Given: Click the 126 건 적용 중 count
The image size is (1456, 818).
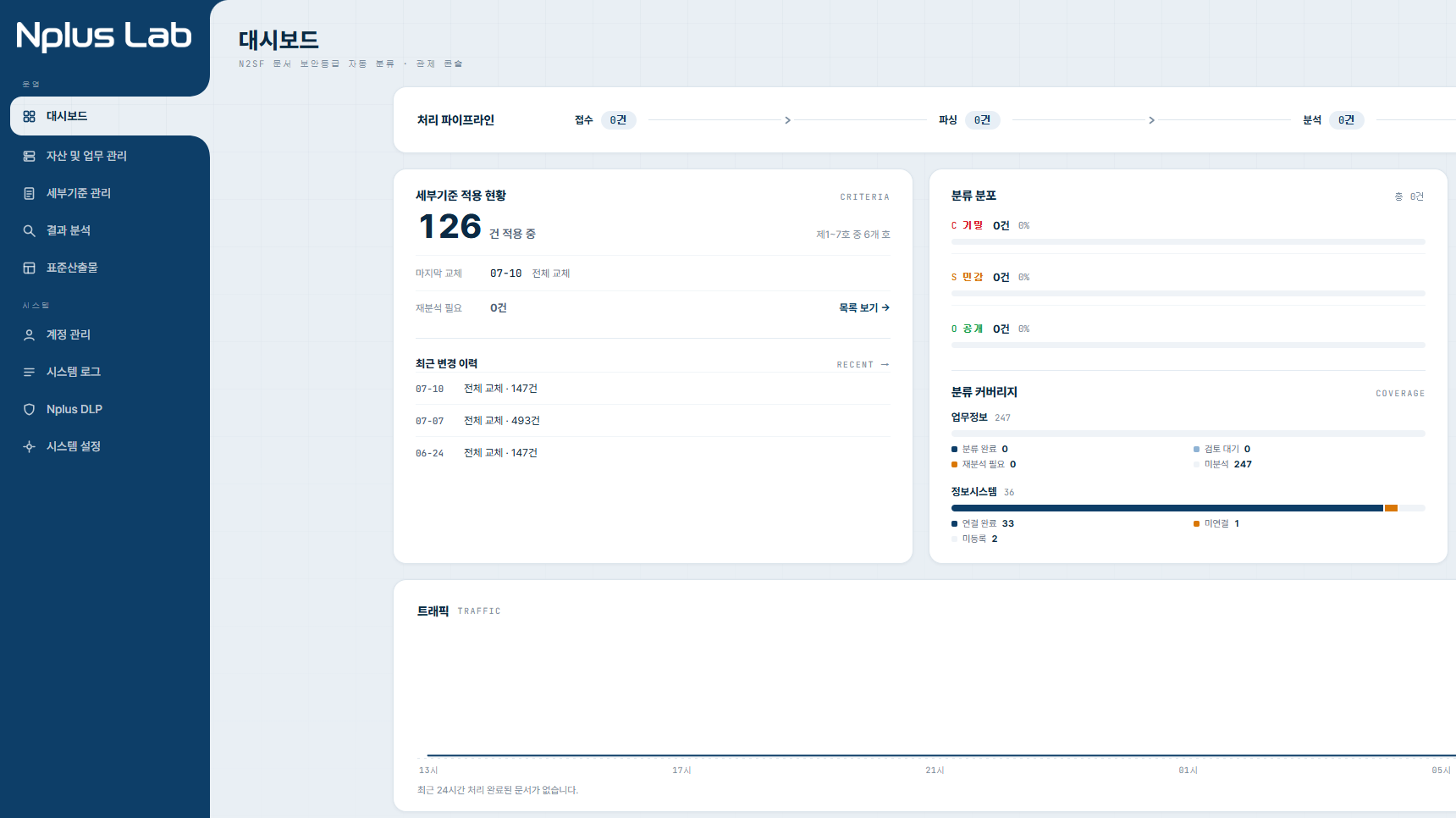Looking at the screenshot, I should coord(477,227).
